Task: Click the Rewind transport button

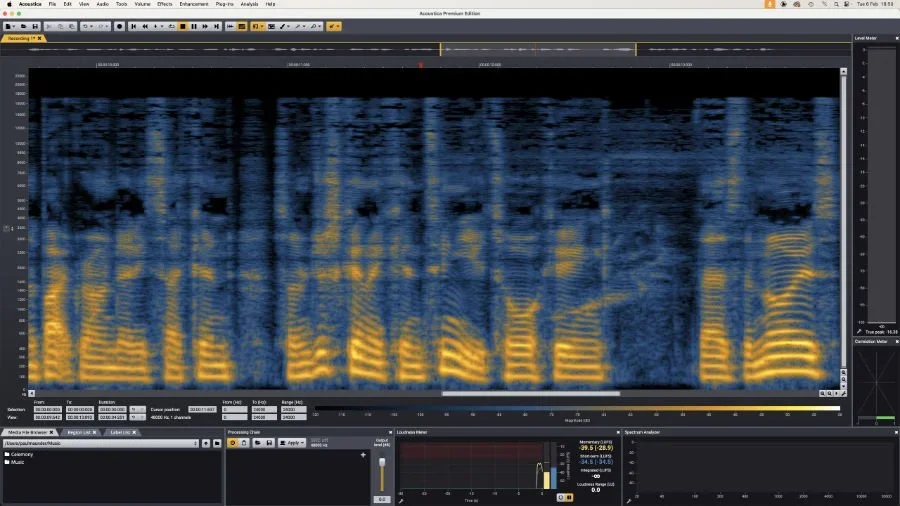Action: point(145,26)
